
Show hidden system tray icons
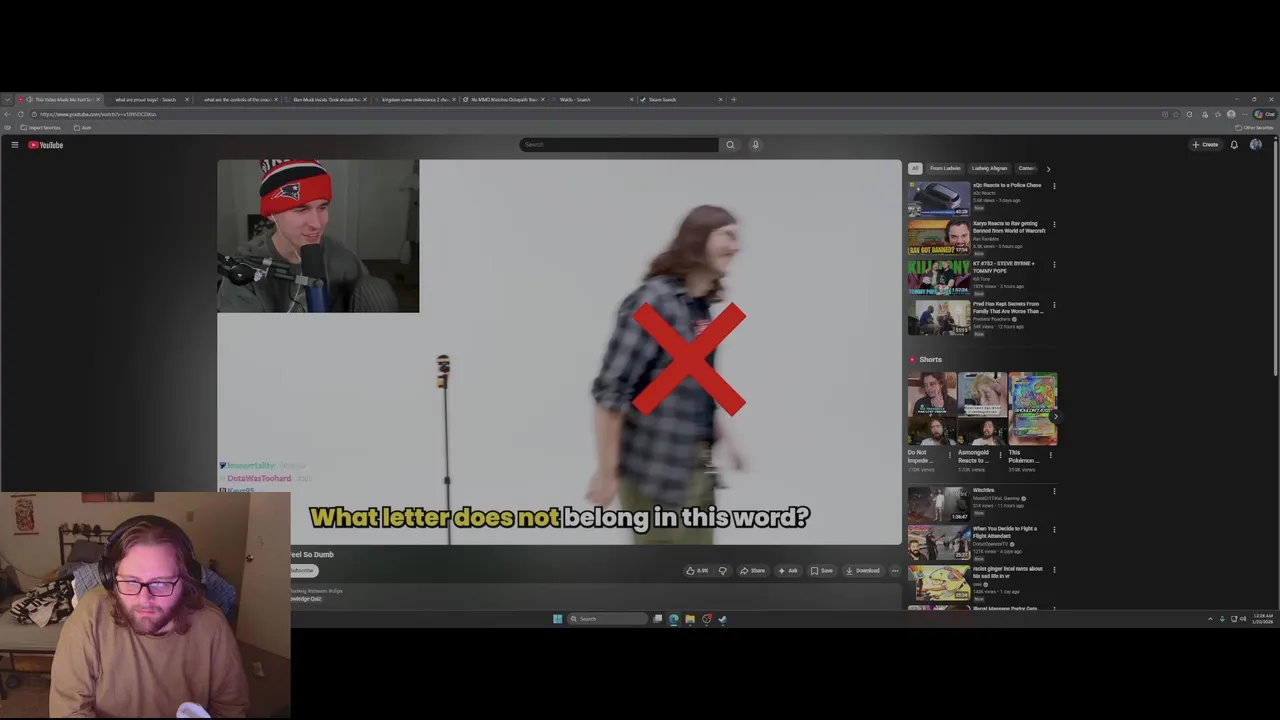click(x=1210, y=619)
